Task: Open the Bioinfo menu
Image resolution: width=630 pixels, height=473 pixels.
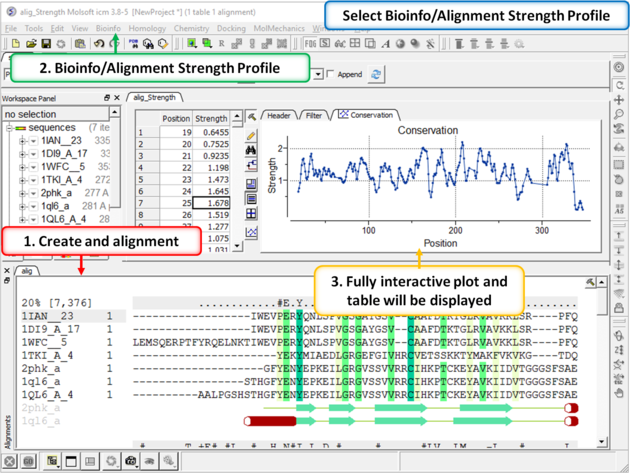Action: pyautogui.click(x=108, y=29)
